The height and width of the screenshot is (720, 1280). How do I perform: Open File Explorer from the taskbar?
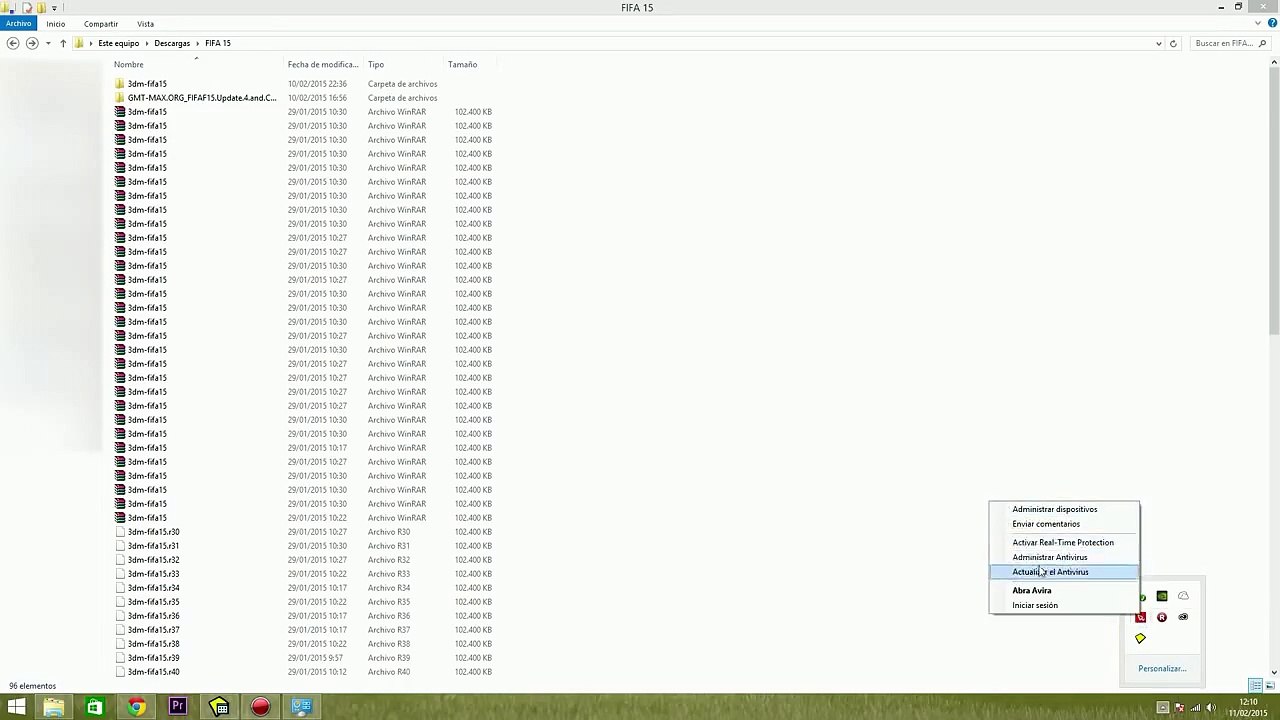(53, 708)
